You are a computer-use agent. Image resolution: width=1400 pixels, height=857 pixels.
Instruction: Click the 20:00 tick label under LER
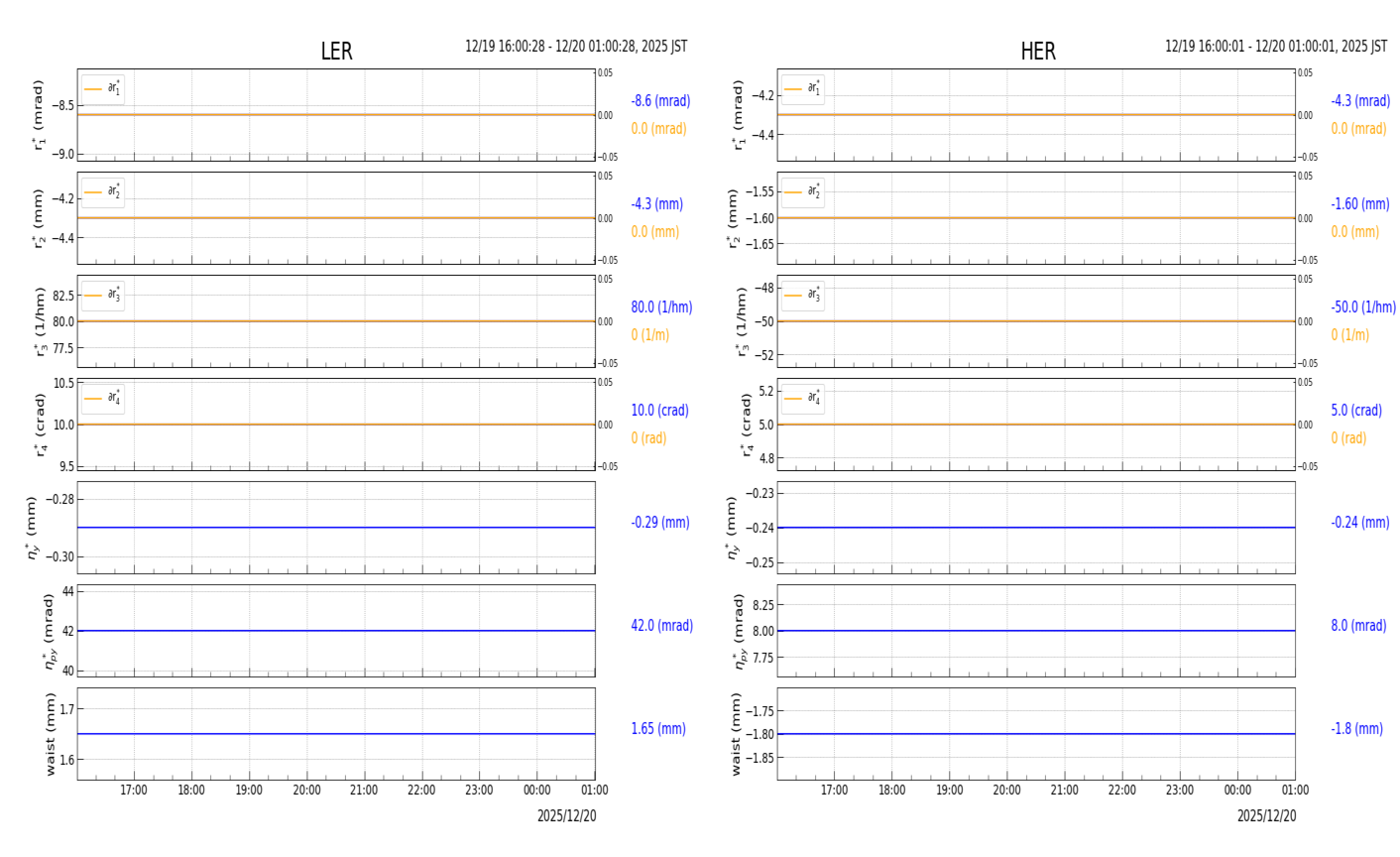click(306, 791)
